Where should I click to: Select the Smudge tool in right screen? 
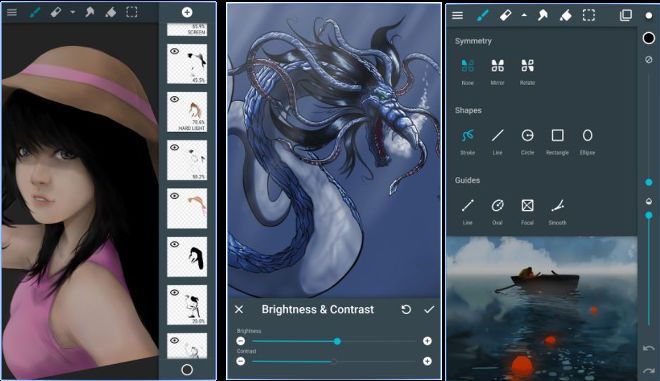click(543, 16)
